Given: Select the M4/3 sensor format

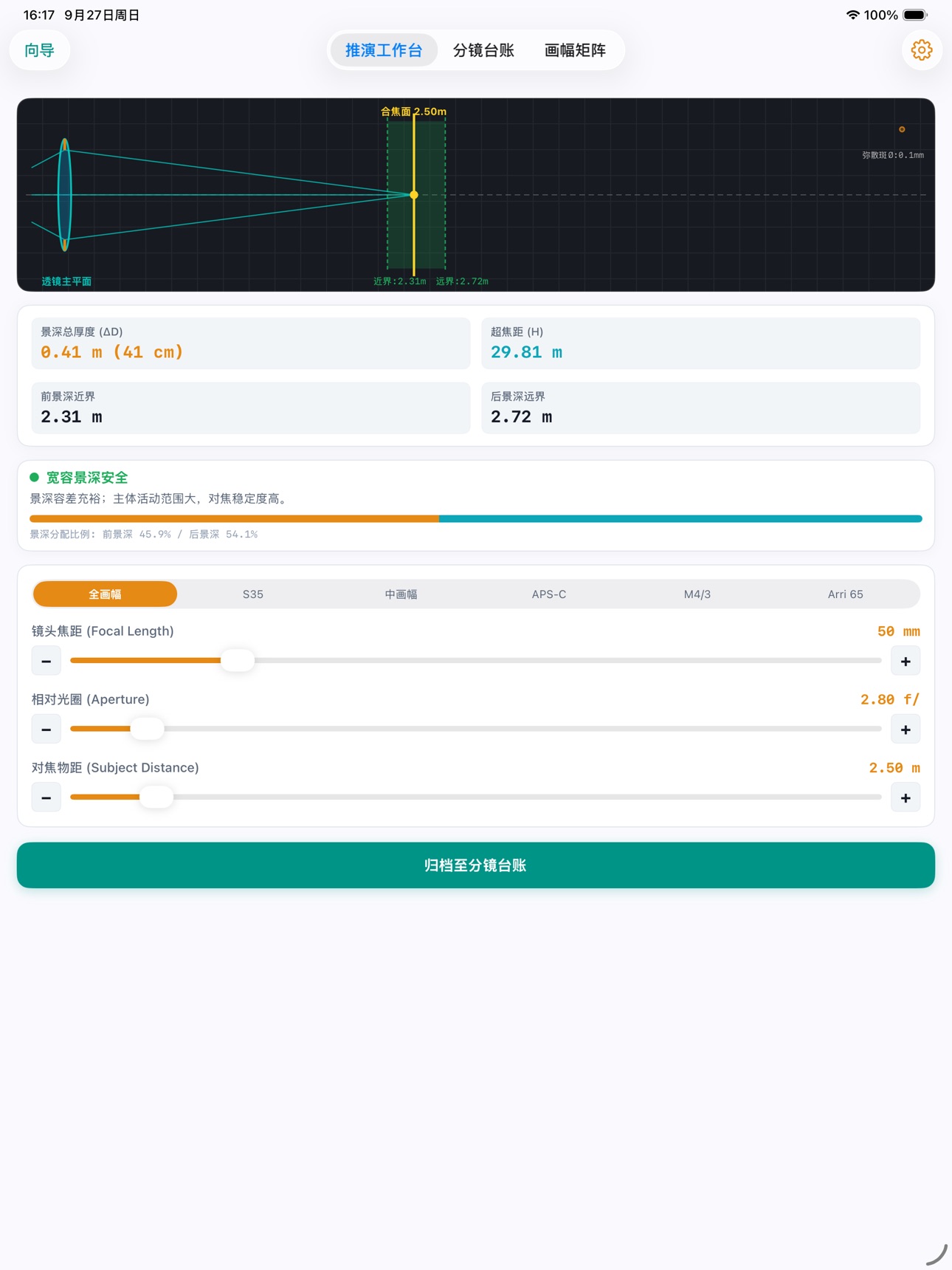Looking at the screenshot, I should click(x=697, y=594).
